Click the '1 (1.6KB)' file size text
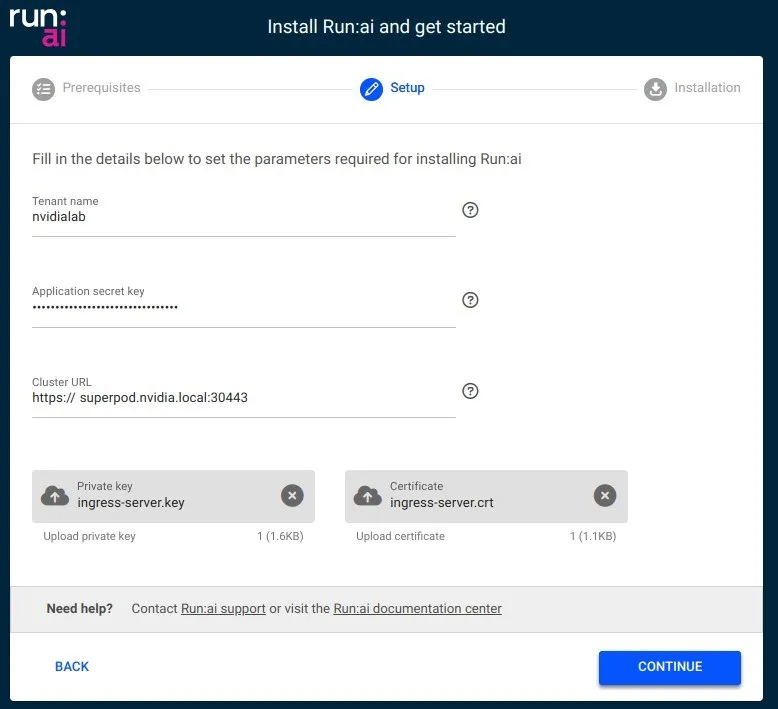 pos(280,536)
